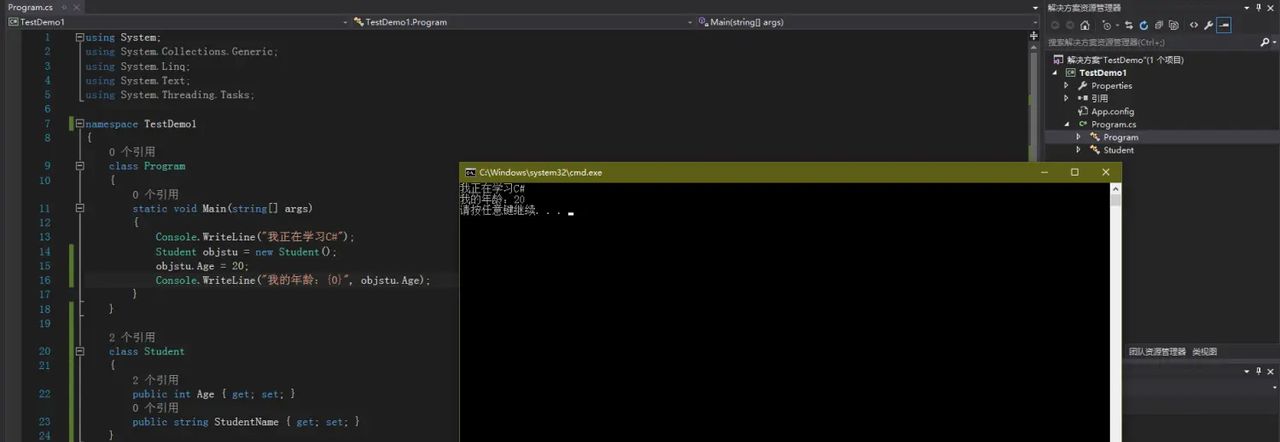The image size is (1280, 442).
Task: Click '0 个引用' above class Program
Action: [x=132, y=152]
